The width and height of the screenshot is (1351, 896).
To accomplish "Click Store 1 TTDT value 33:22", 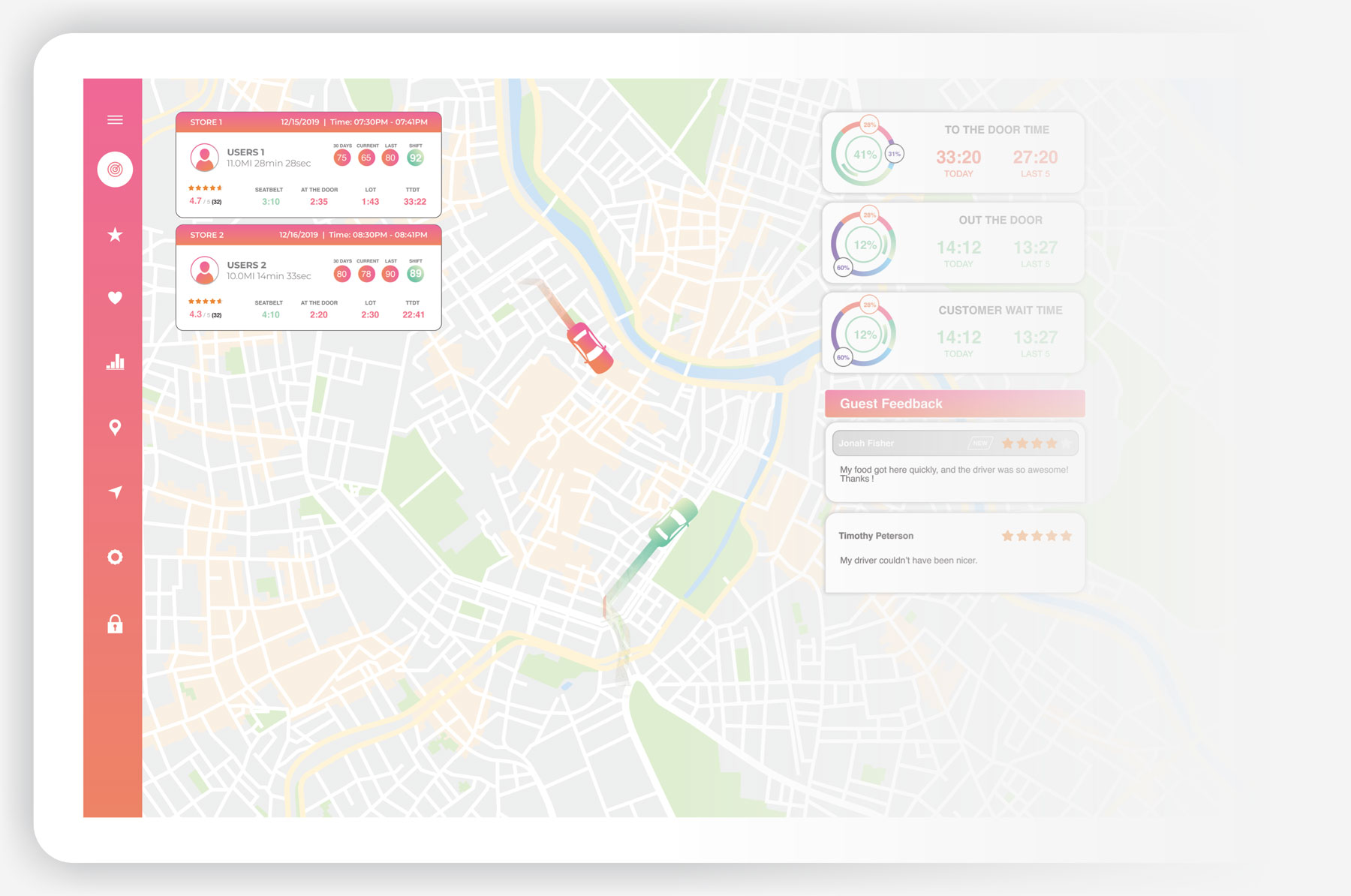I will point(414,202).
